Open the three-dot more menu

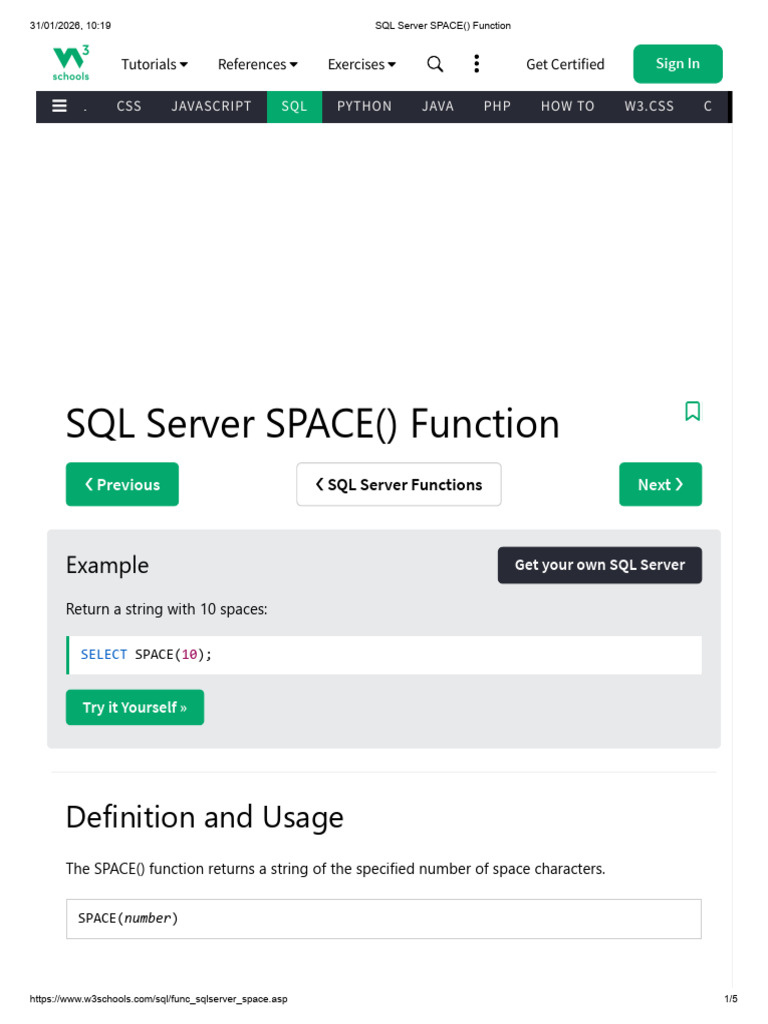click(x=477, y=64)
